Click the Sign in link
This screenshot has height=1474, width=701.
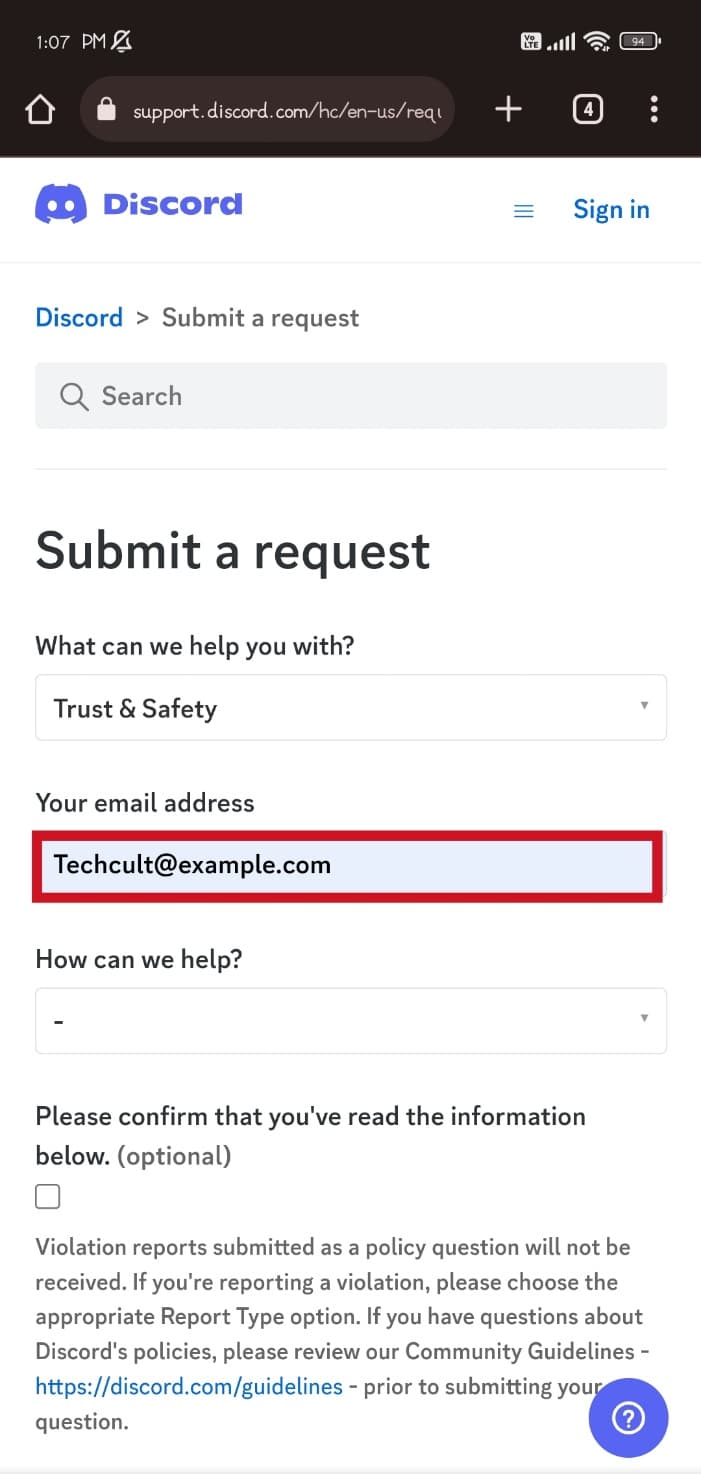click(611, 209)
